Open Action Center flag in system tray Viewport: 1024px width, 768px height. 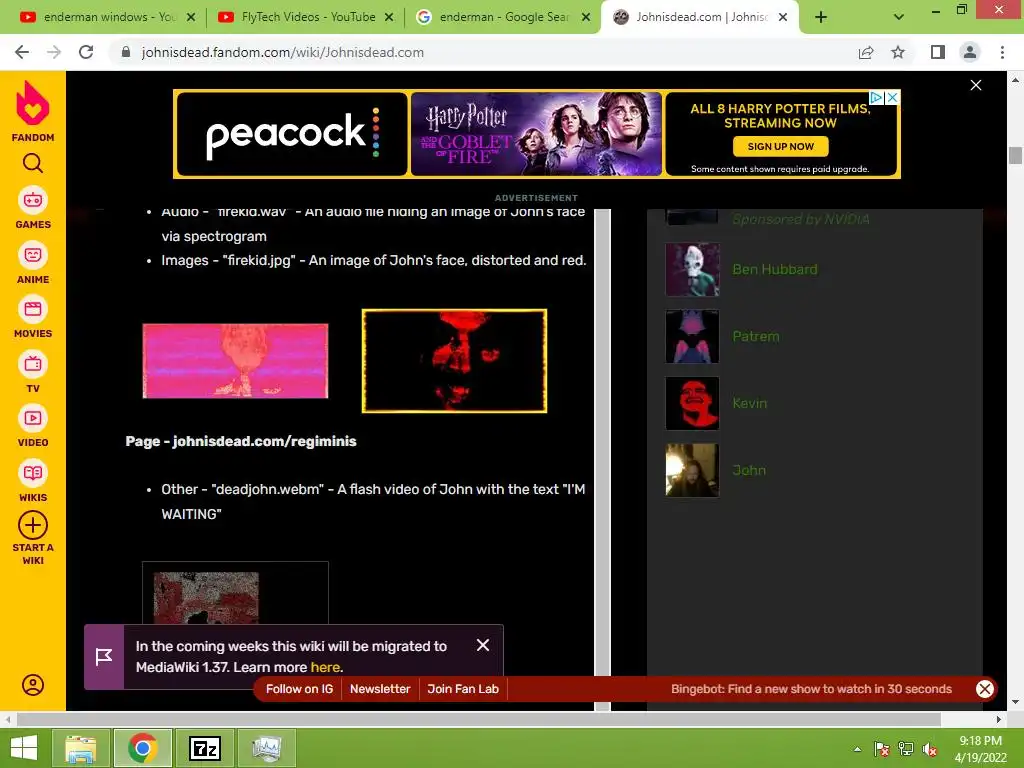pyautogui.click(x=882, y=749)
